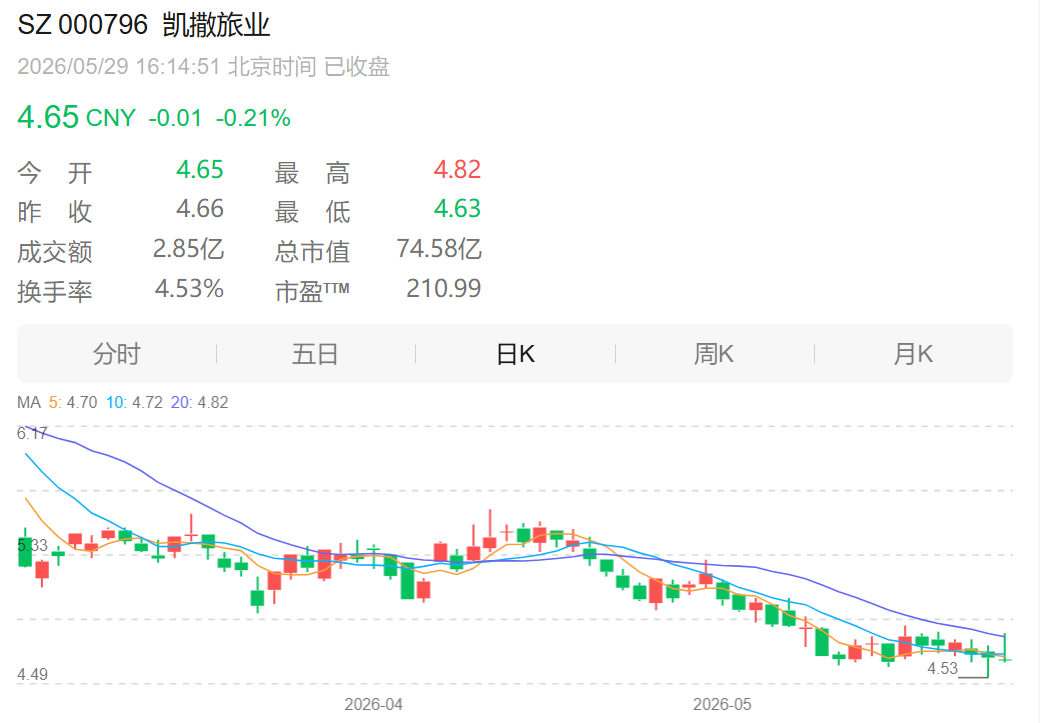Click the 5.33 y-axis price label

32,545
